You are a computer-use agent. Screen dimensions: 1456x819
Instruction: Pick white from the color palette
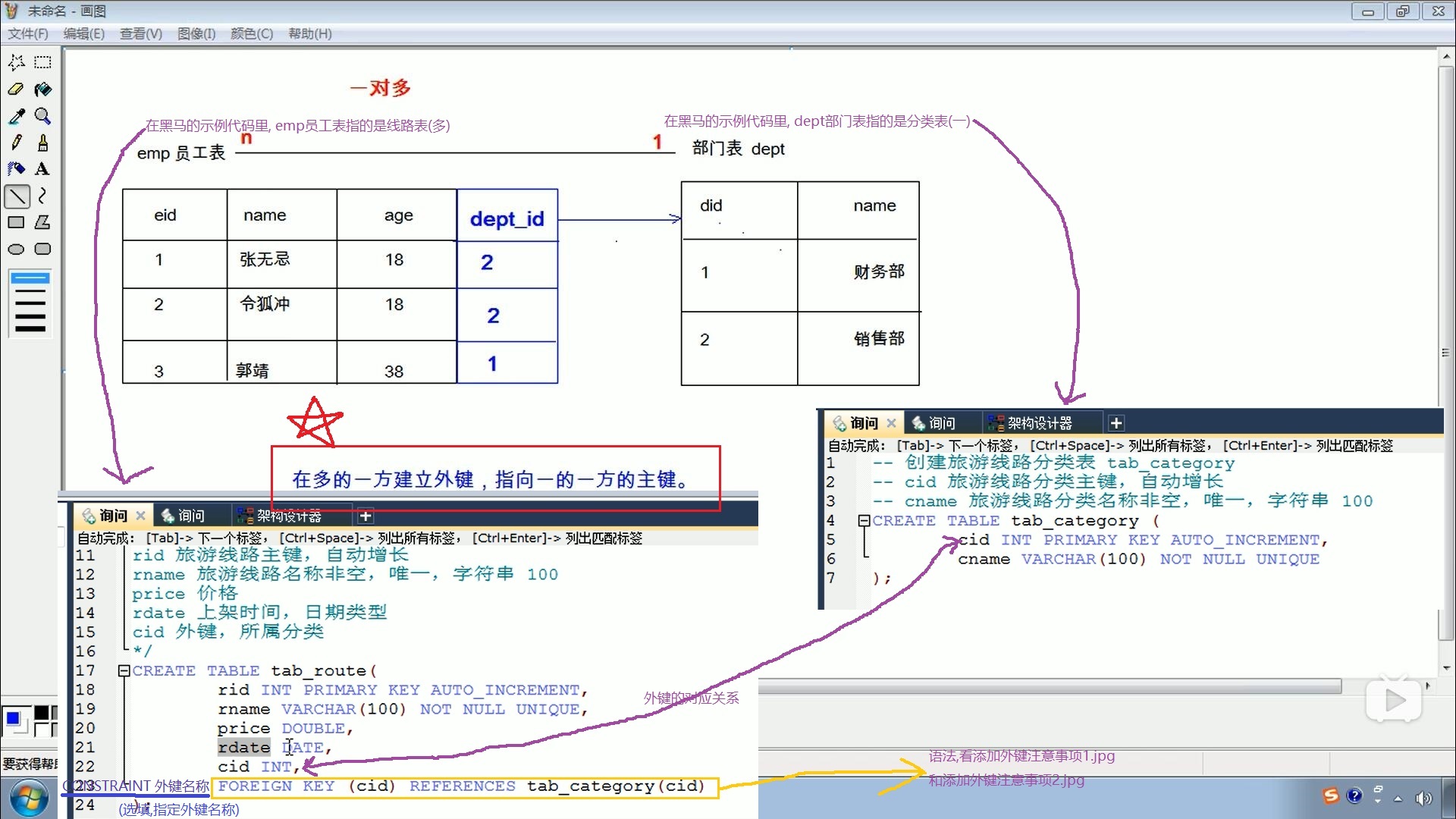[x=41, y=730]
